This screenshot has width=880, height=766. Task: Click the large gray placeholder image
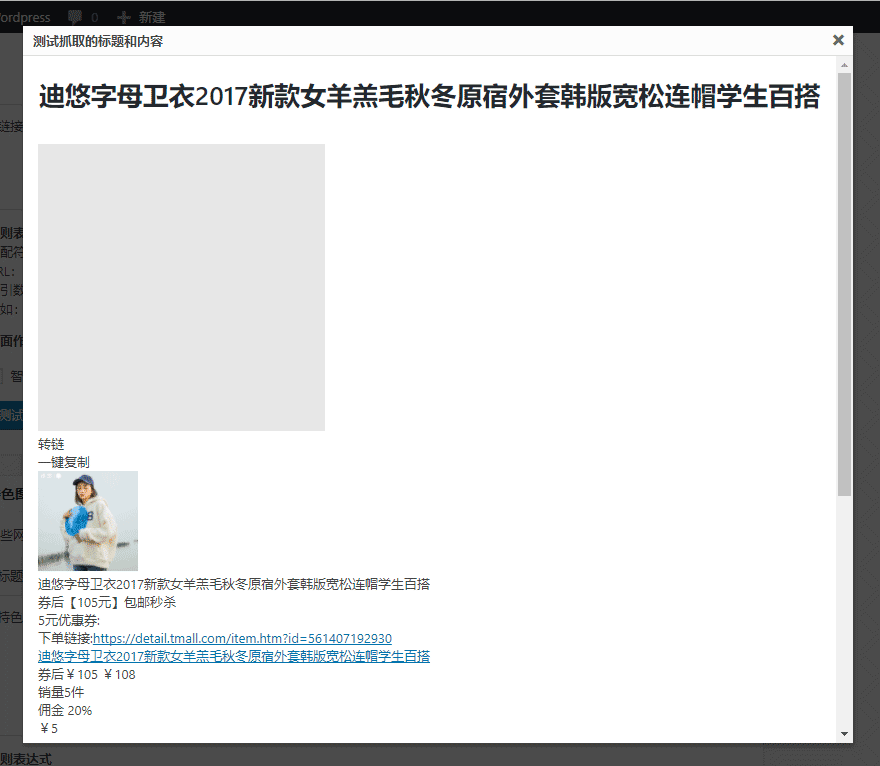(x=181, y=287)
